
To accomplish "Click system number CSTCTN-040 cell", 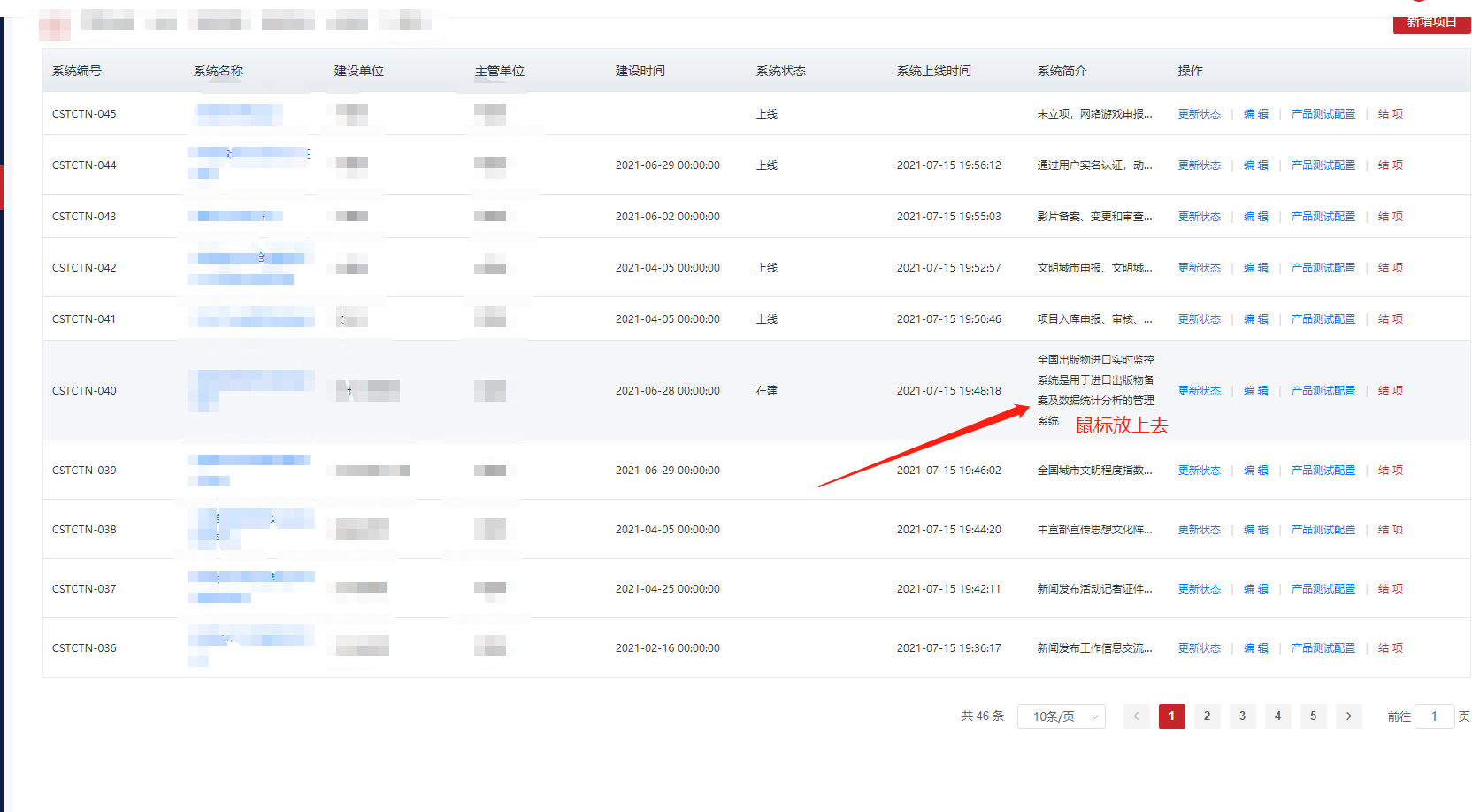I will click(x=84, y=391).
